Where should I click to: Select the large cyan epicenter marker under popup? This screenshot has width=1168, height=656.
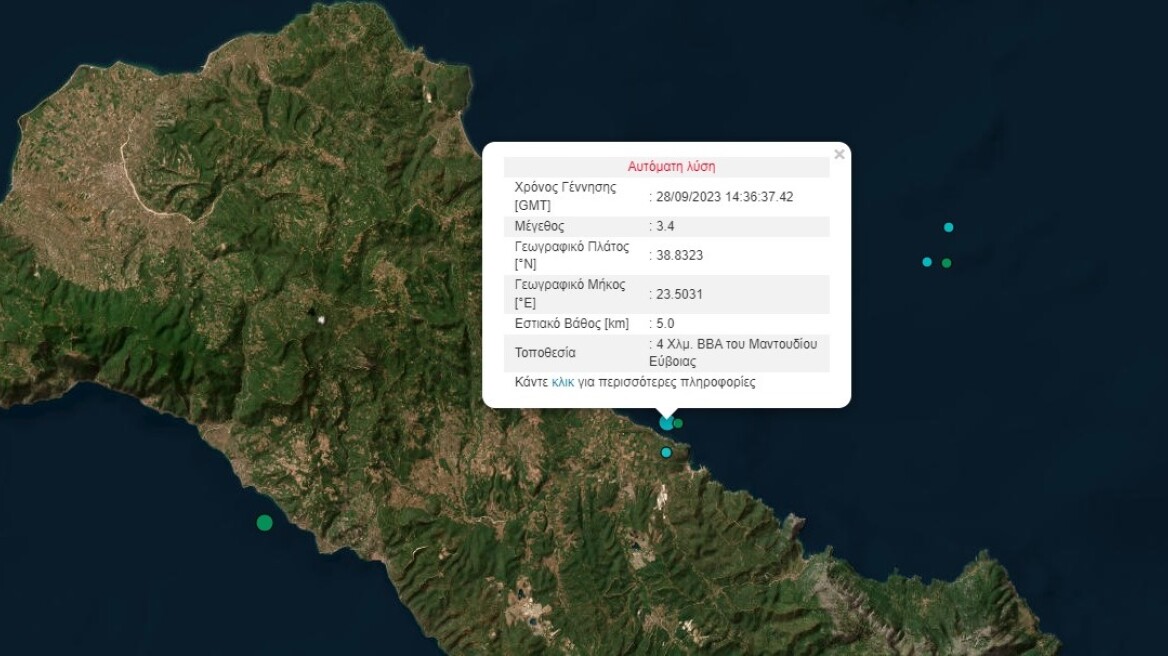coord(666,423)
